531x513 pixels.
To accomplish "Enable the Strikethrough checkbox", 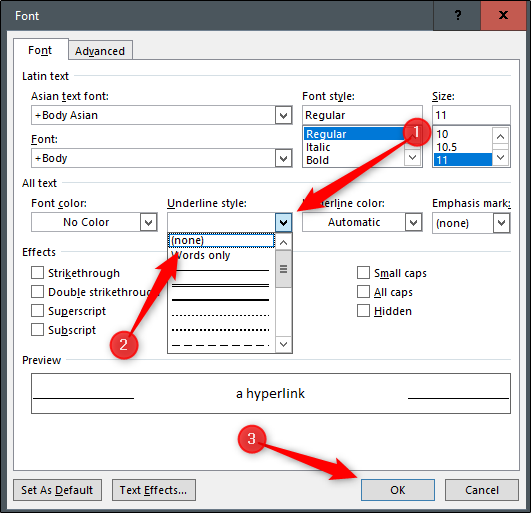I will click(x=37, y=273).
